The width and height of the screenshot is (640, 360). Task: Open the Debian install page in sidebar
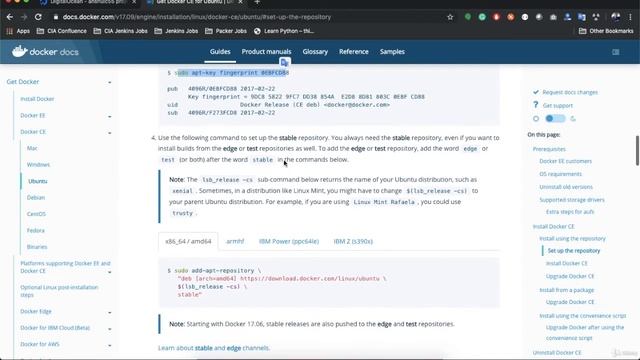(x=36, y=198)
